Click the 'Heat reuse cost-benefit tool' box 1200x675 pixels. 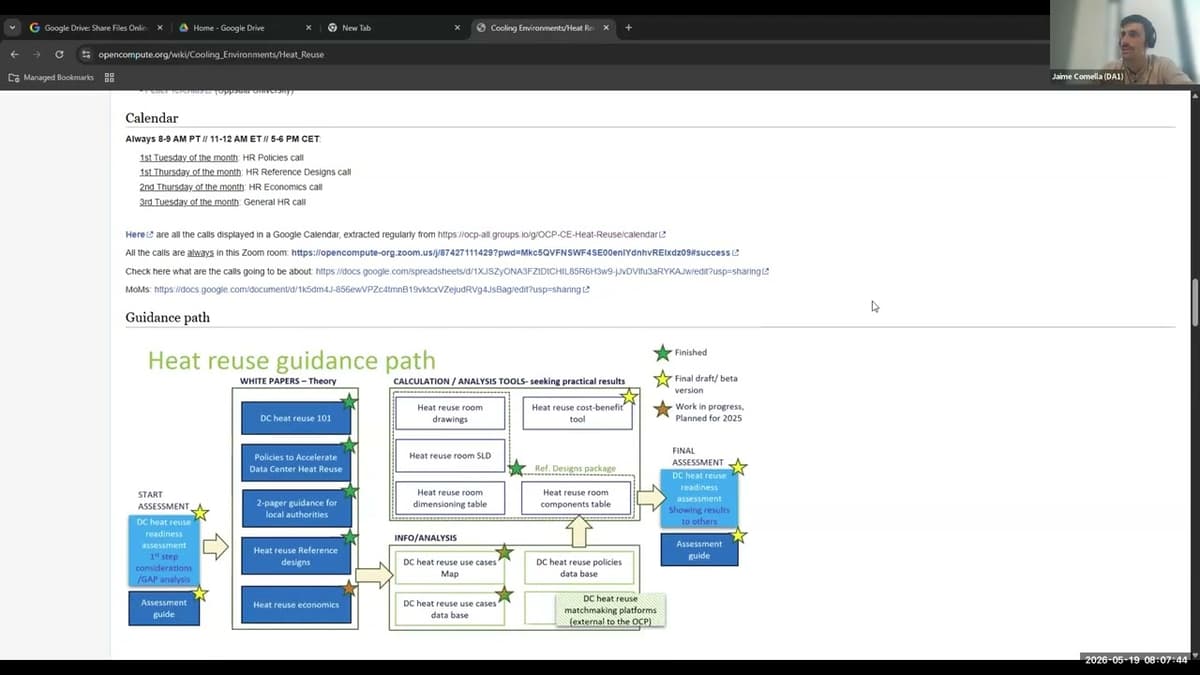click(x=577, y=413)
